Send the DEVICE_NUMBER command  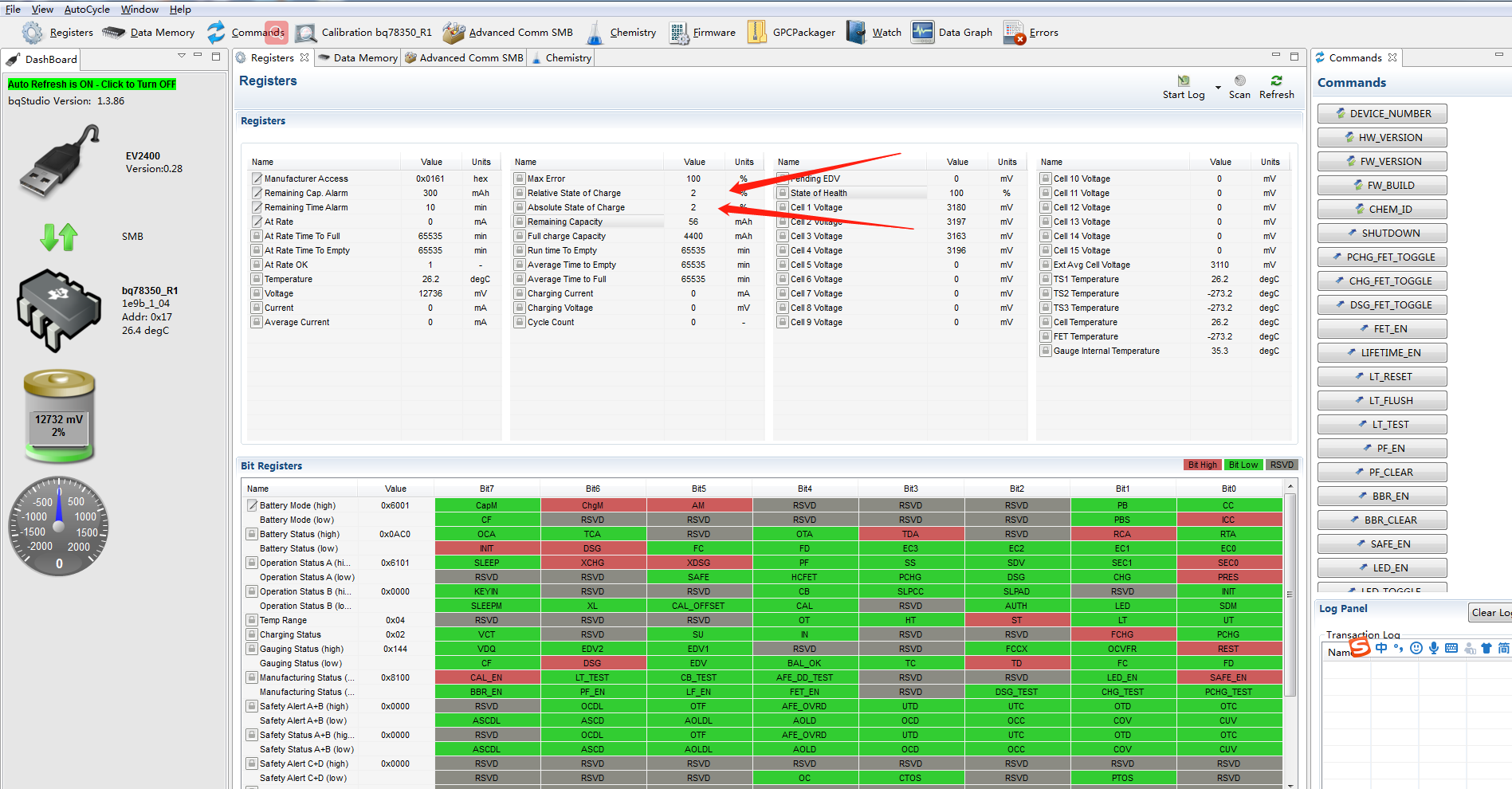pyautogui.click(x=1382, y=113)
